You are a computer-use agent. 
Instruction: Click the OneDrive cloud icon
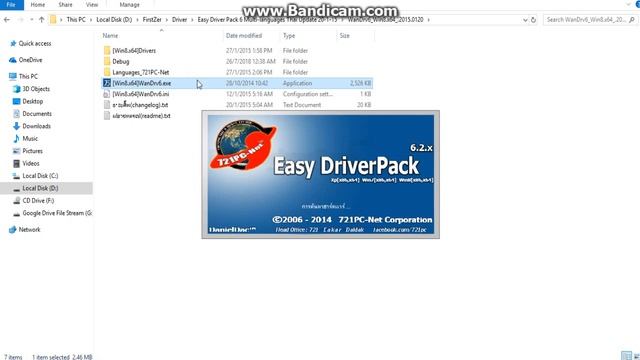point(13,60)
